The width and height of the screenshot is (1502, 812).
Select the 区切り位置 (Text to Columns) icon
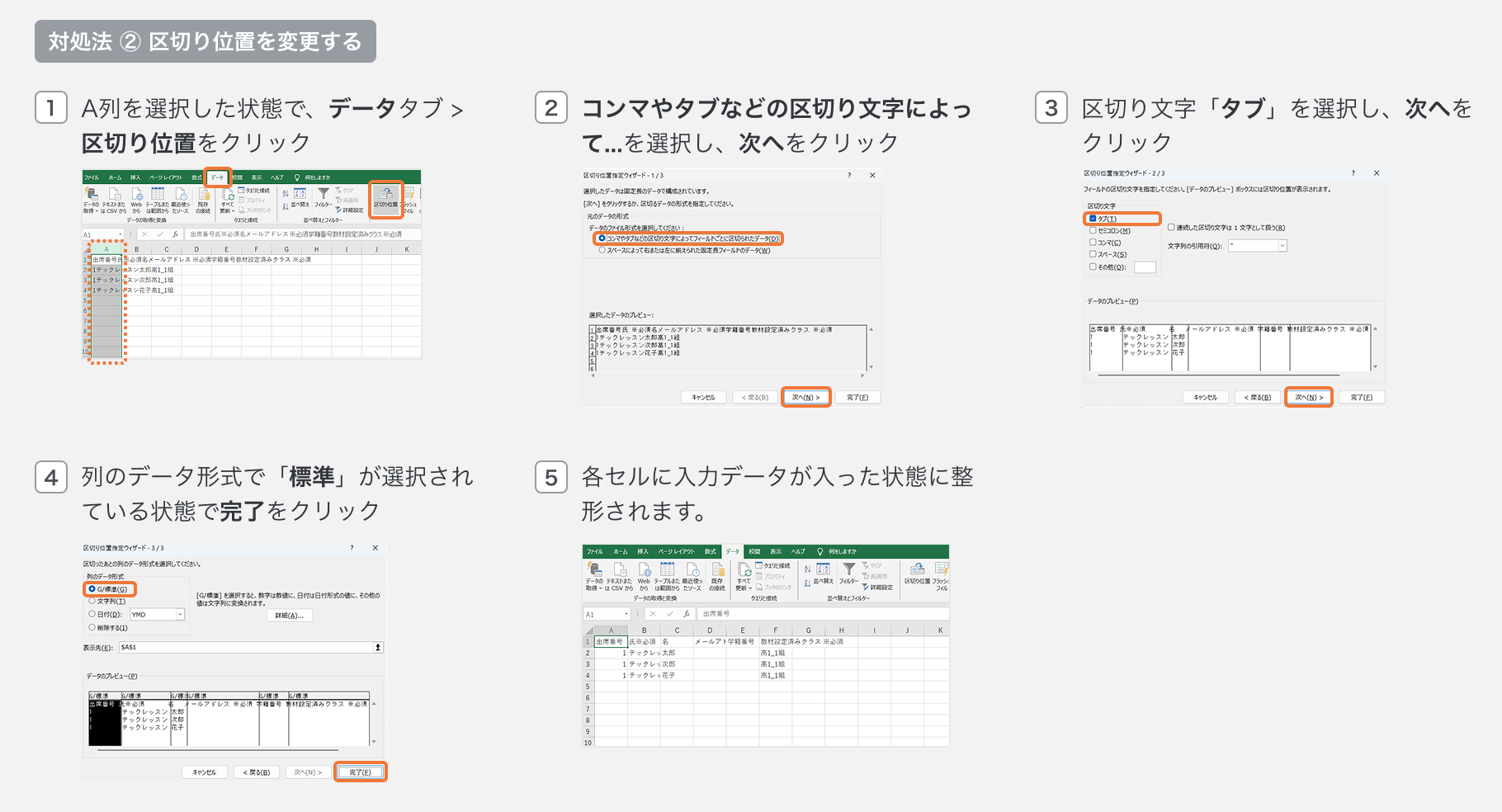(386, 198)
